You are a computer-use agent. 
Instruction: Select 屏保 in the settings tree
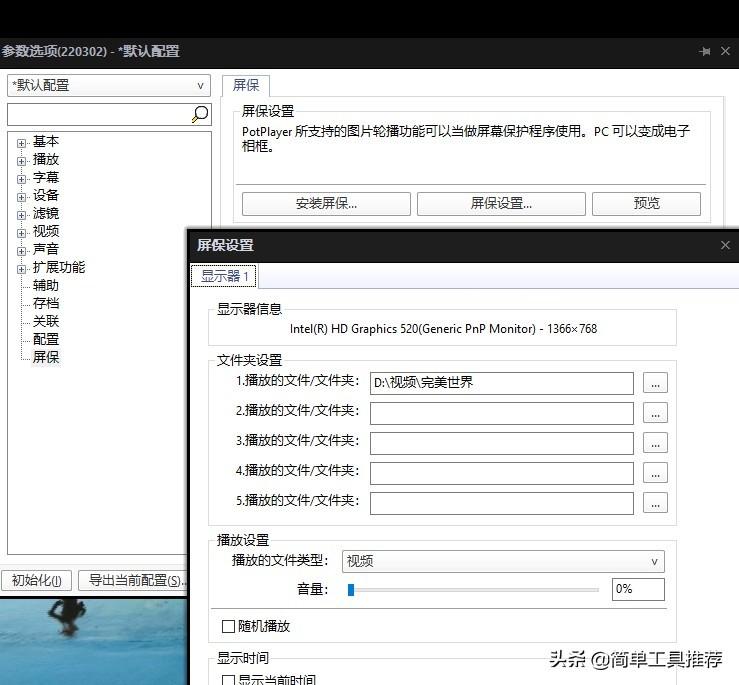[46, 357]
